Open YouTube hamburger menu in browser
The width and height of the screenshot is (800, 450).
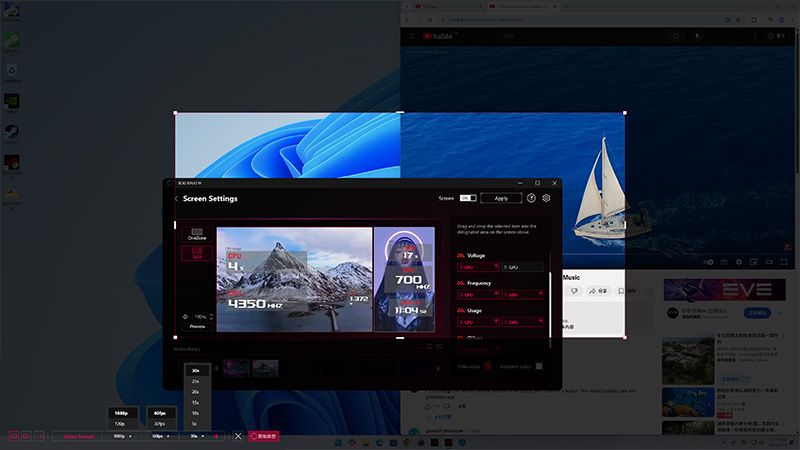click(412, 36)
